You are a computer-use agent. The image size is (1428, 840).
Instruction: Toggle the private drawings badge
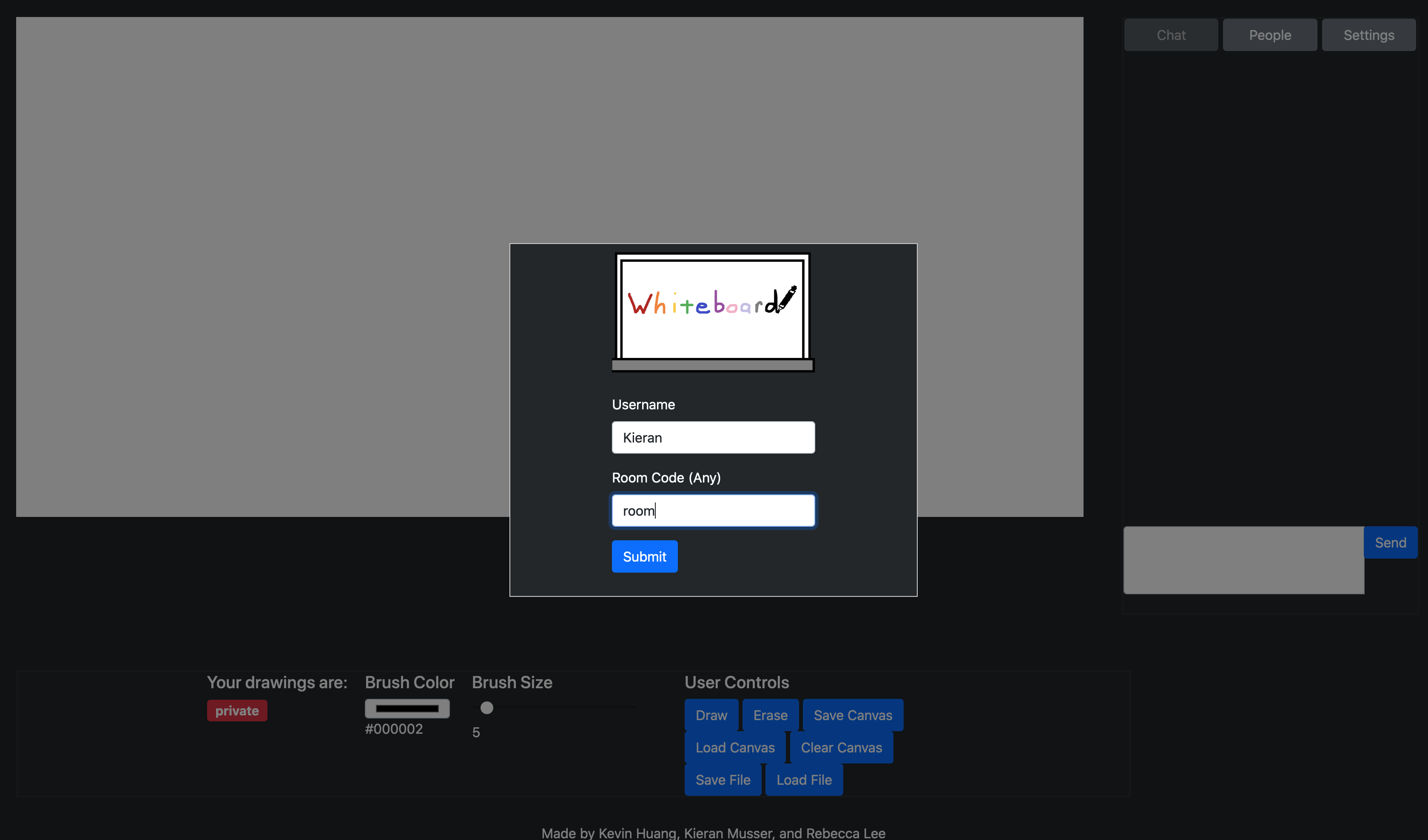pos(237,710)
